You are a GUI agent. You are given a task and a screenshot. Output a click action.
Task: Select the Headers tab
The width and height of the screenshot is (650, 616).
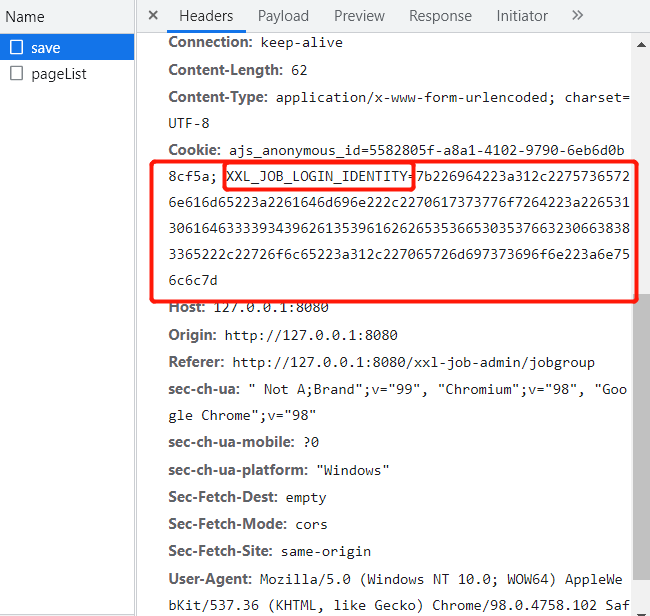coord(206,16)
